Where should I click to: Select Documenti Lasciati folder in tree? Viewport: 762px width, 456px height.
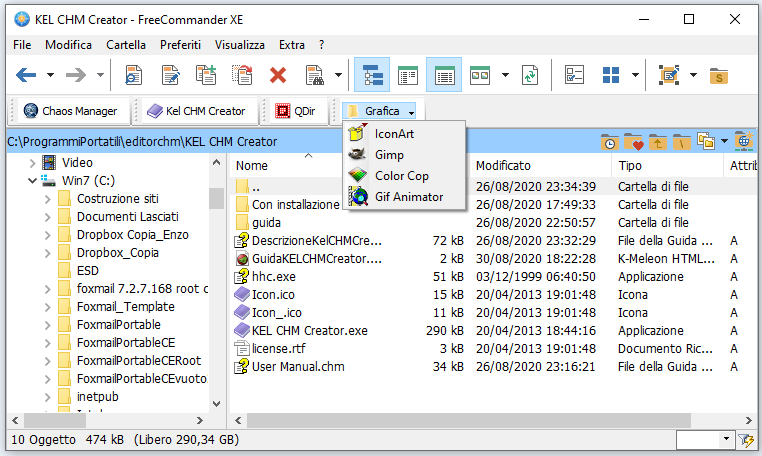(x=127, y=217)
